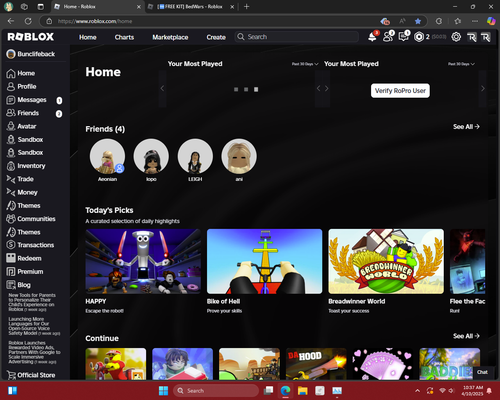500x400 pixels.
Task: Click the favorites star in the address bar
Action: click(x=418, y=21)
